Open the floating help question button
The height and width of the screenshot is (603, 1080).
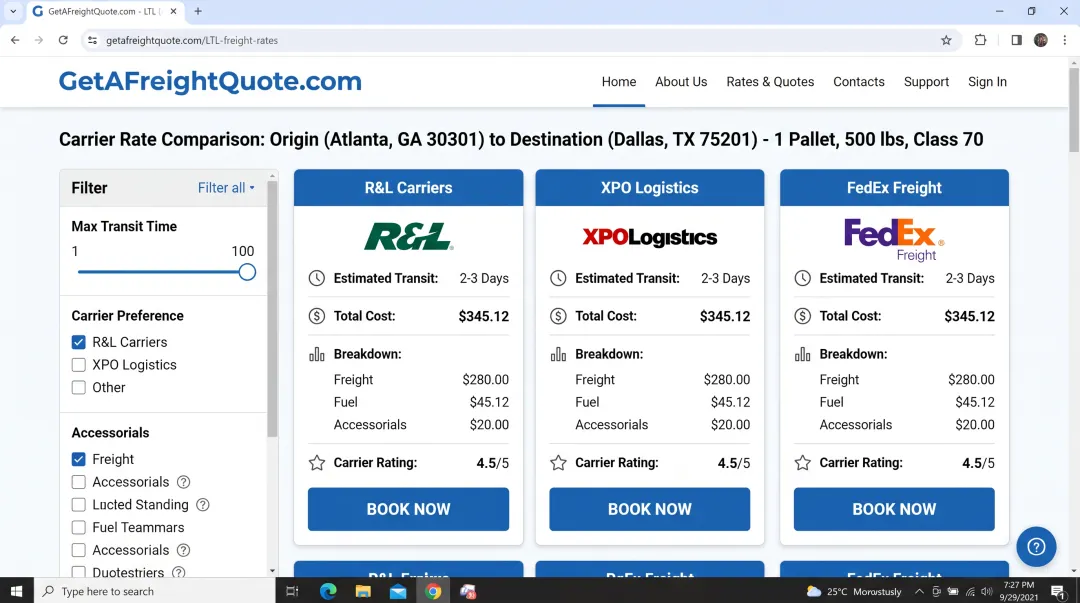click(x=1036, y=546)
